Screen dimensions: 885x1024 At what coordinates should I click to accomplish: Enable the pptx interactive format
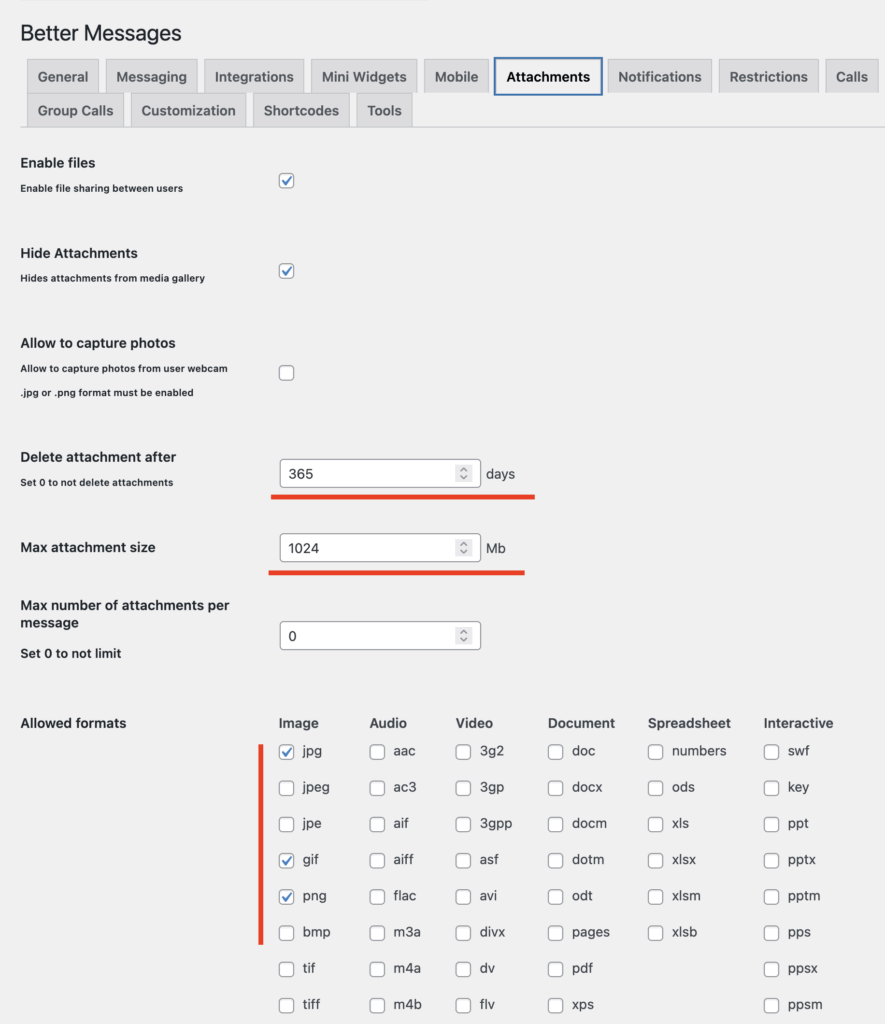(772, 860)
